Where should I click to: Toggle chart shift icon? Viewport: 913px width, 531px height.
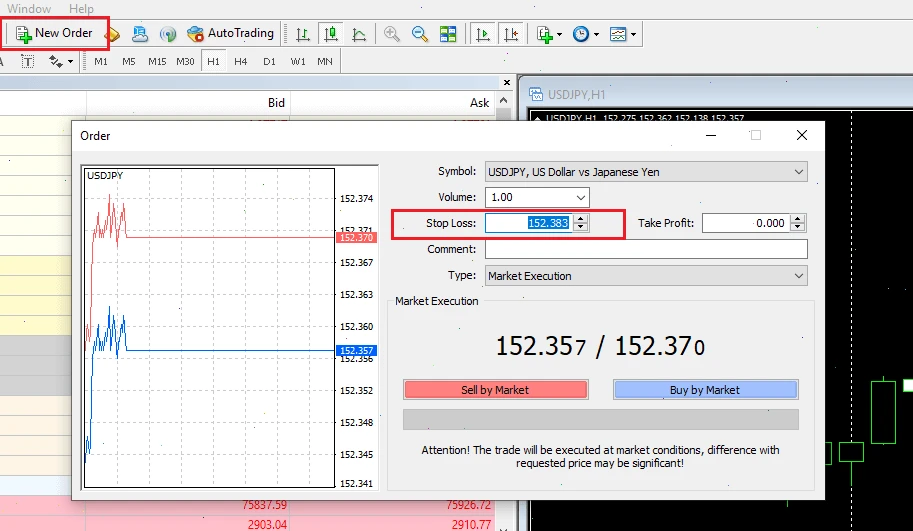[x=511, y=34]
